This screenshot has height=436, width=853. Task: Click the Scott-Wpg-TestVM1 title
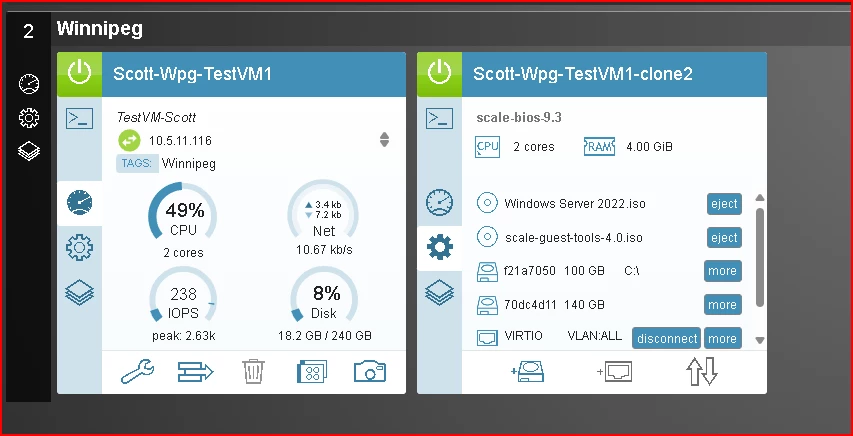click(x=192, y=74)
